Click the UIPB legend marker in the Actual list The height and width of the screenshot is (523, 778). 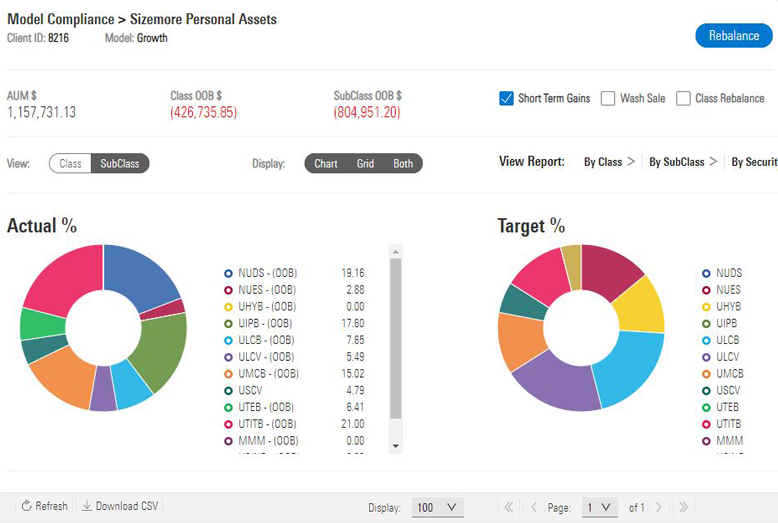pos(228,324)
